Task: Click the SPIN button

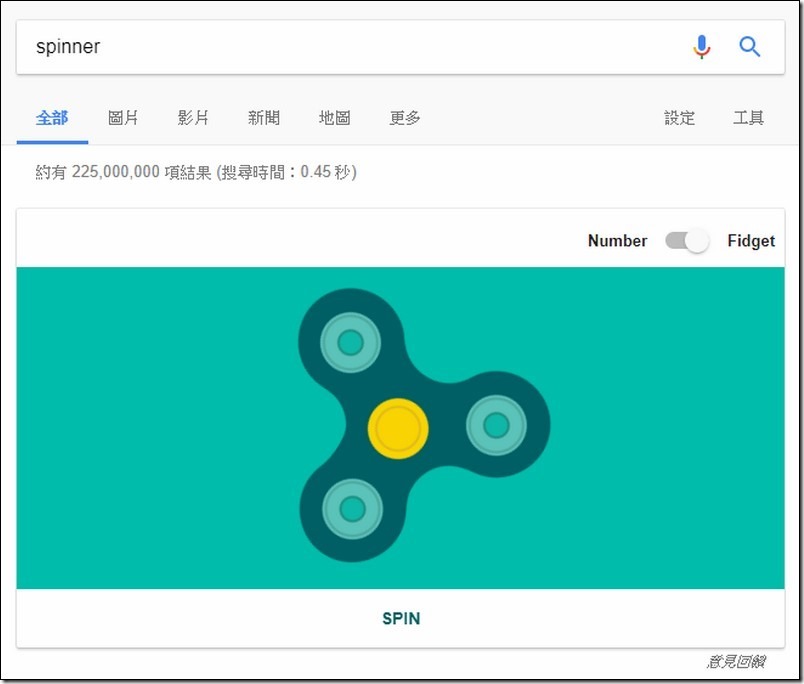Action: point(401,618)
